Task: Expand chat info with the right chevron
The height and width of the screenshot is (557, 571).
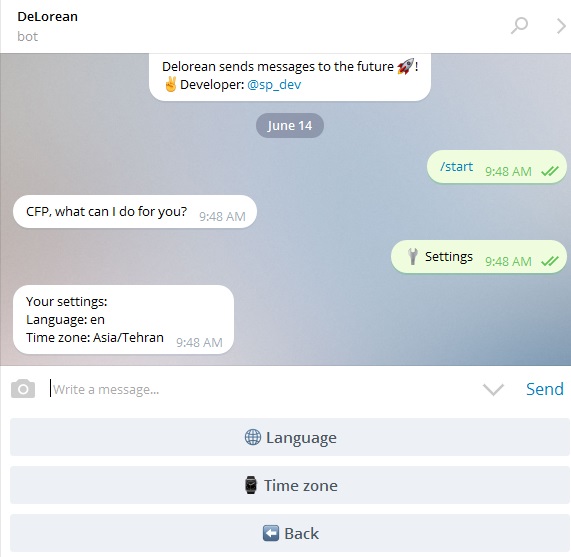Action: [561, 26]
